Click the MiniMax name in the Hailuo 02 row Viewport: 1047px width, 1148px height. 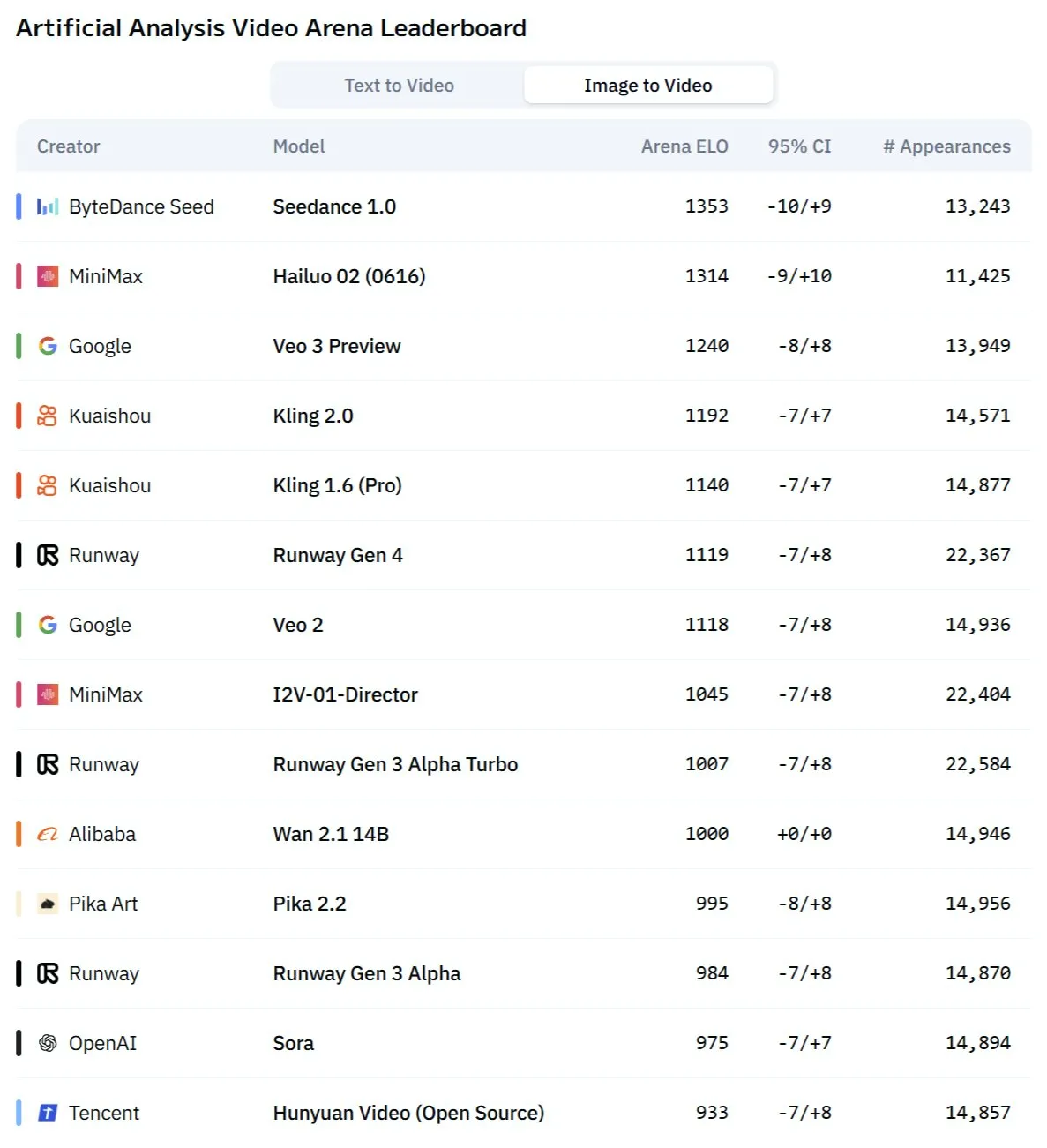tap(106, 276)
